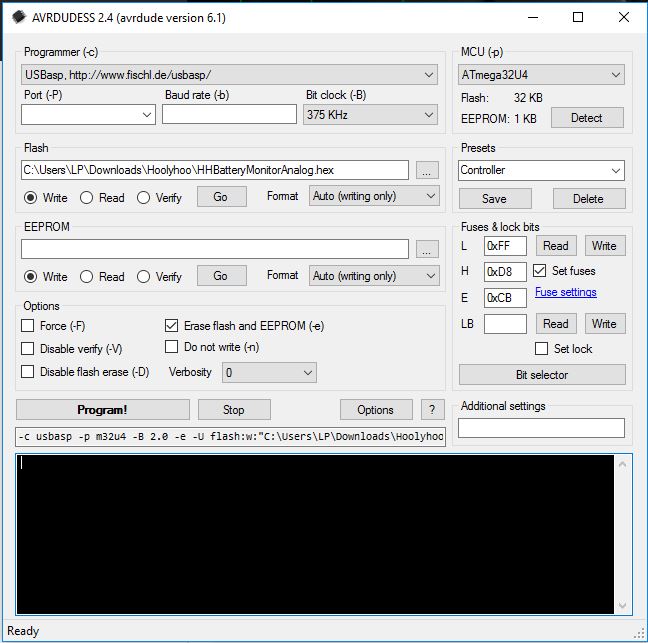648x643 pixels.
Task: Open the help question mark button
Action: point(432,410)
